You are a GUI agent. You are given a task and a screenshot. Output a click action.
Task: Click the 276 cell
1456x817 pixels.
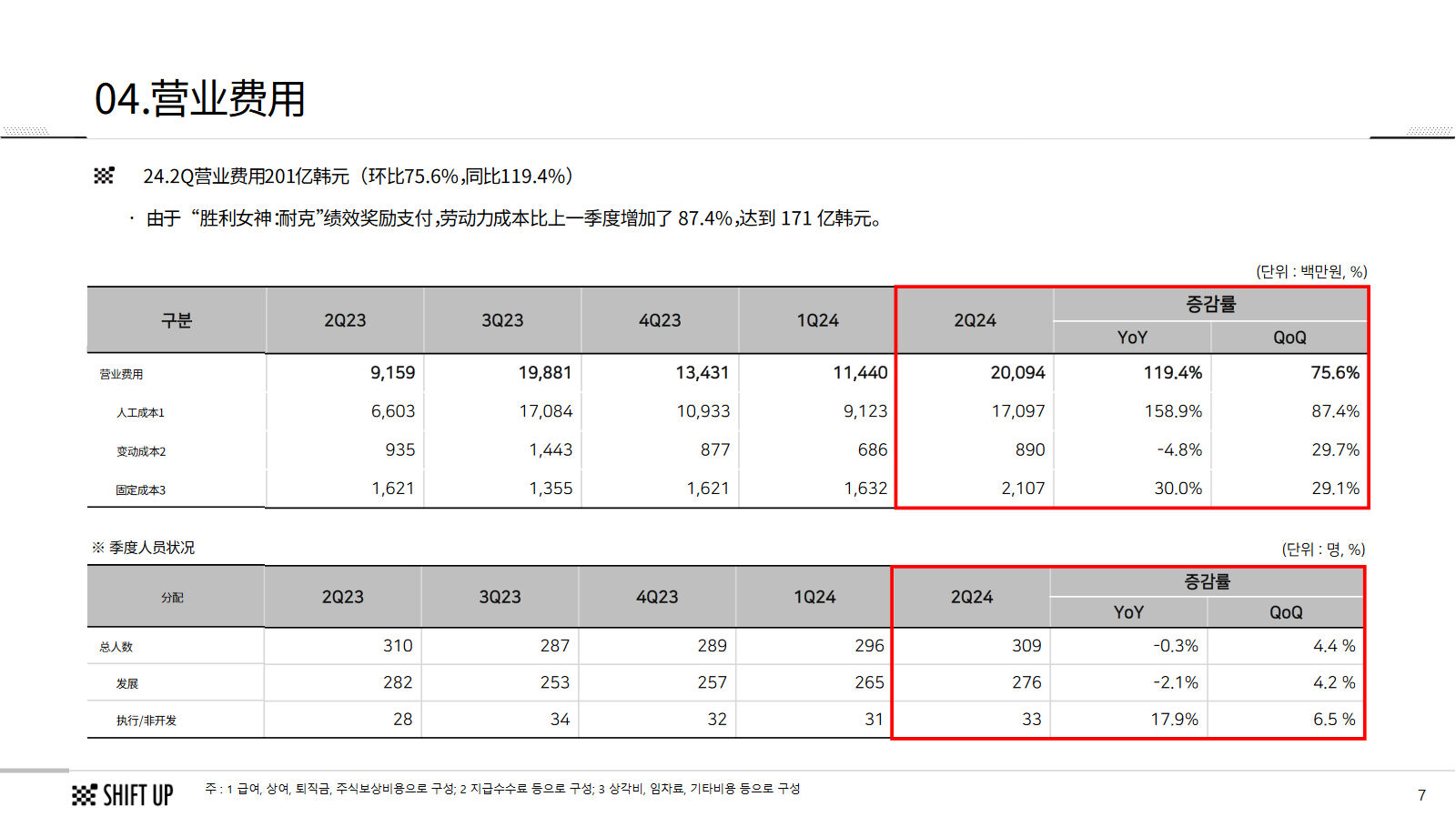tap(1026, 681)
